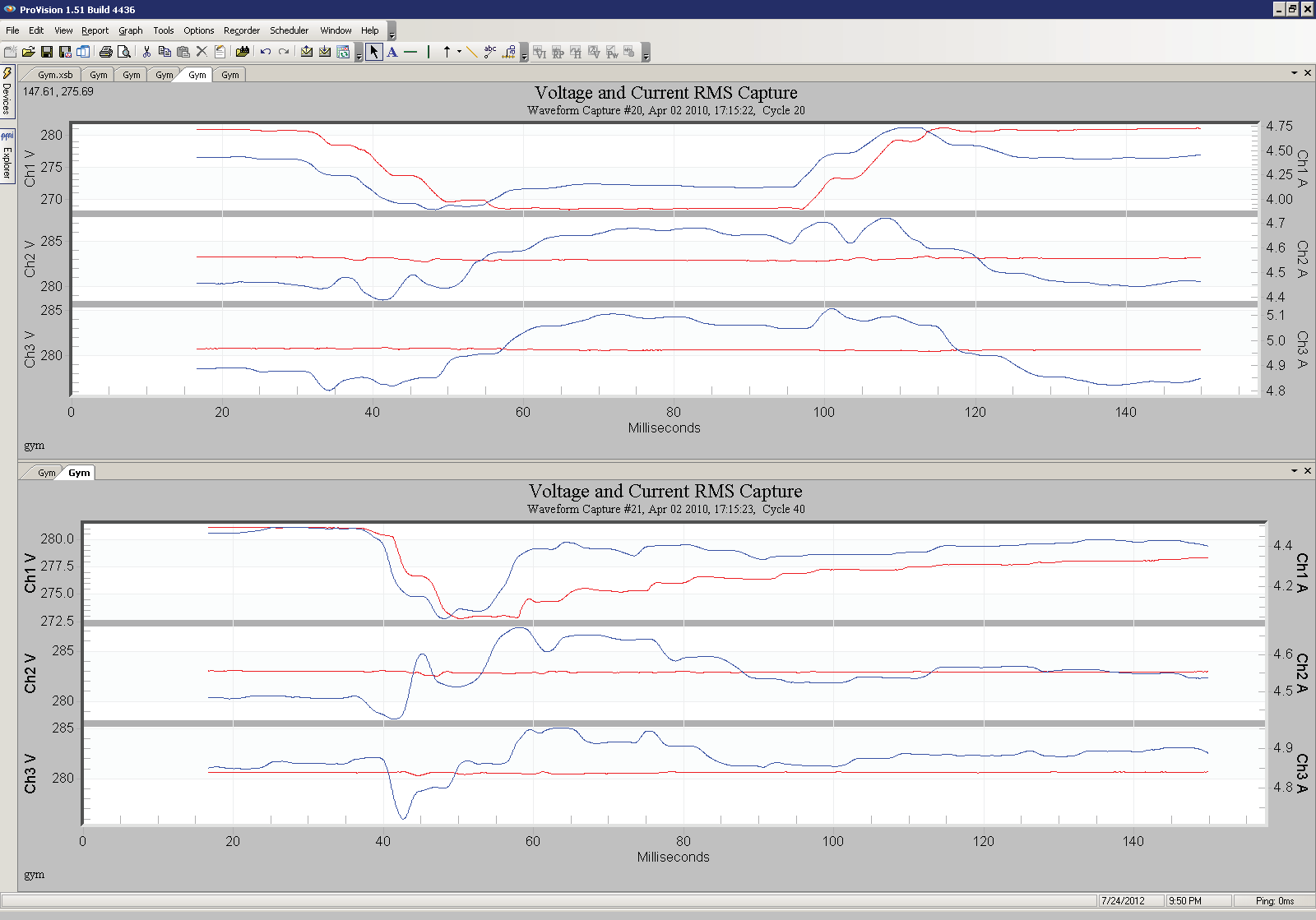
Task: Open the Devices sidebar panel
Action: click(7, 95)
